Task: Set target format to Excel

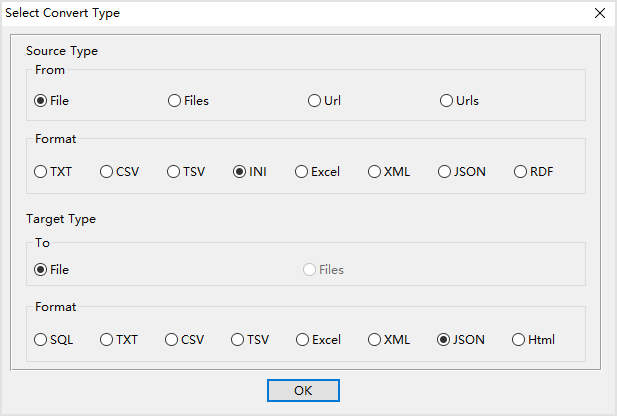Action: (x=302, y=339)
